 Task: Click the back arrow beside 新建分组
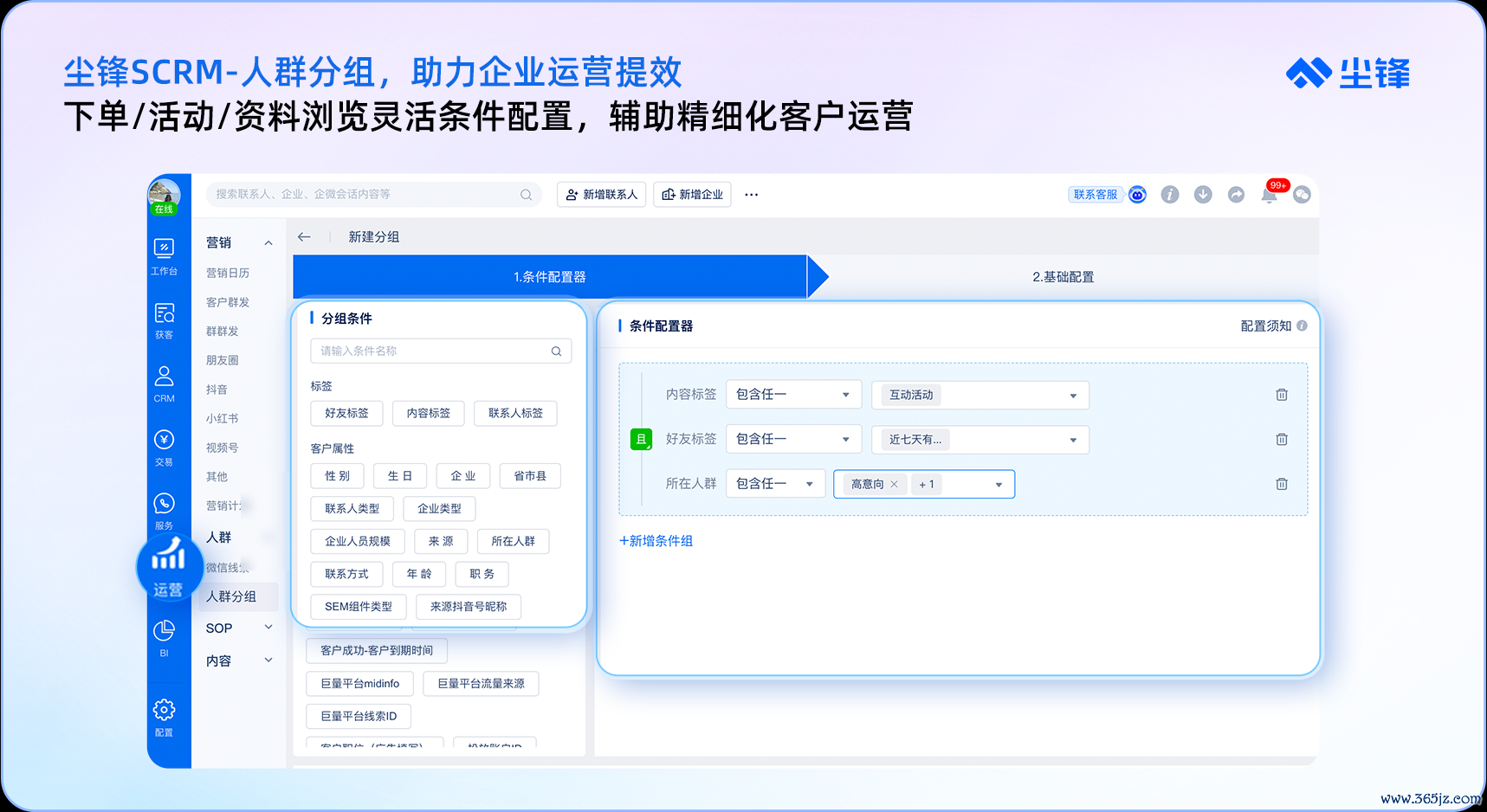(304, 236)
